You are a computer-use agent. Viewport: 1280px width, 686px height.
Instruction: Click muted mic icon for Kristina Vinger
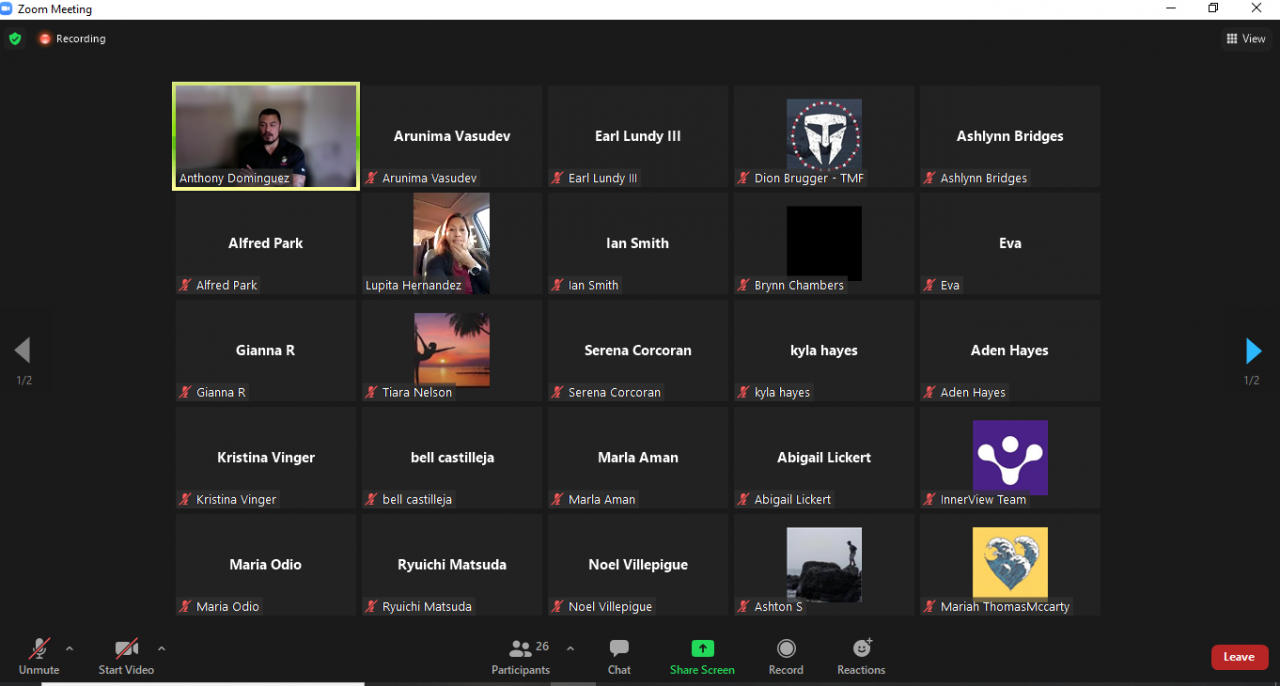pyautogui.click(x=185, y=499)
